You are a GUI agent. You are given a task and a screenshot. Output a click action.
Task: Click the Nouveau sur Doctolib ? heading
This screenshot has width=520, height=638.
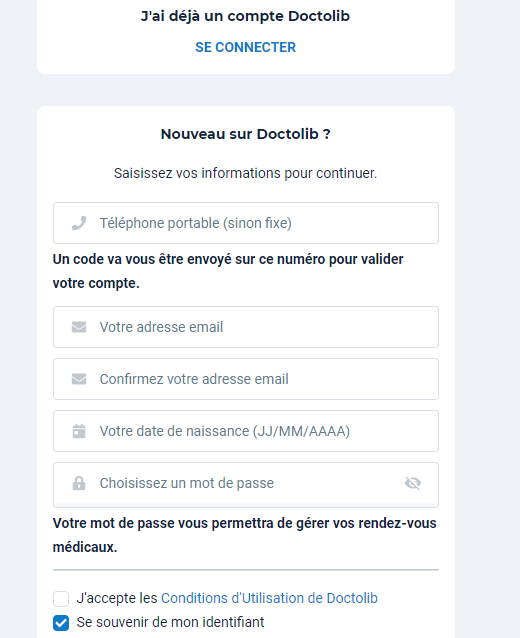[x=246, y=134]
